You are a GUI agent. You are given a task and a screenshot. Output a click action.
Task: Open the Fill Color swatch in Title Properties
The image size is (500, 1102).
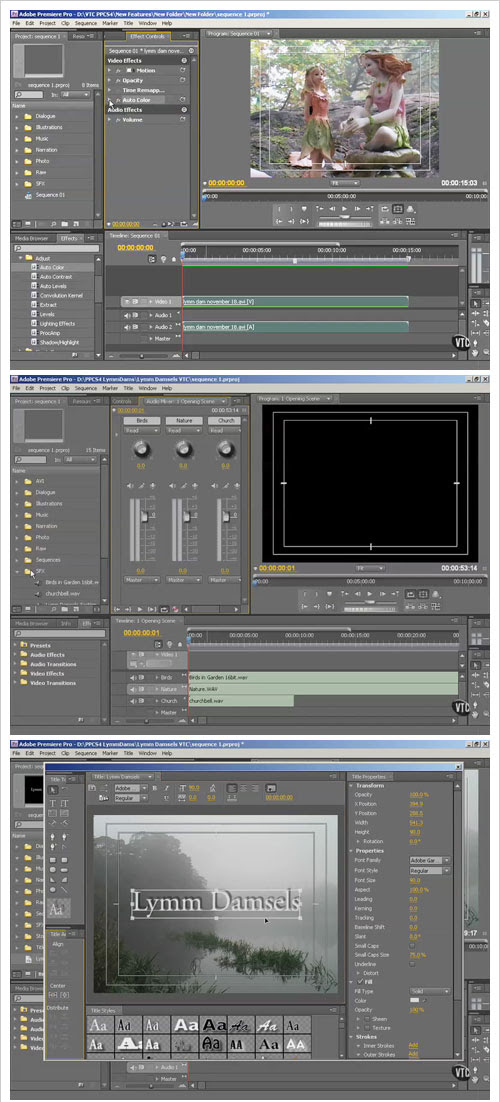point(415,1001)
